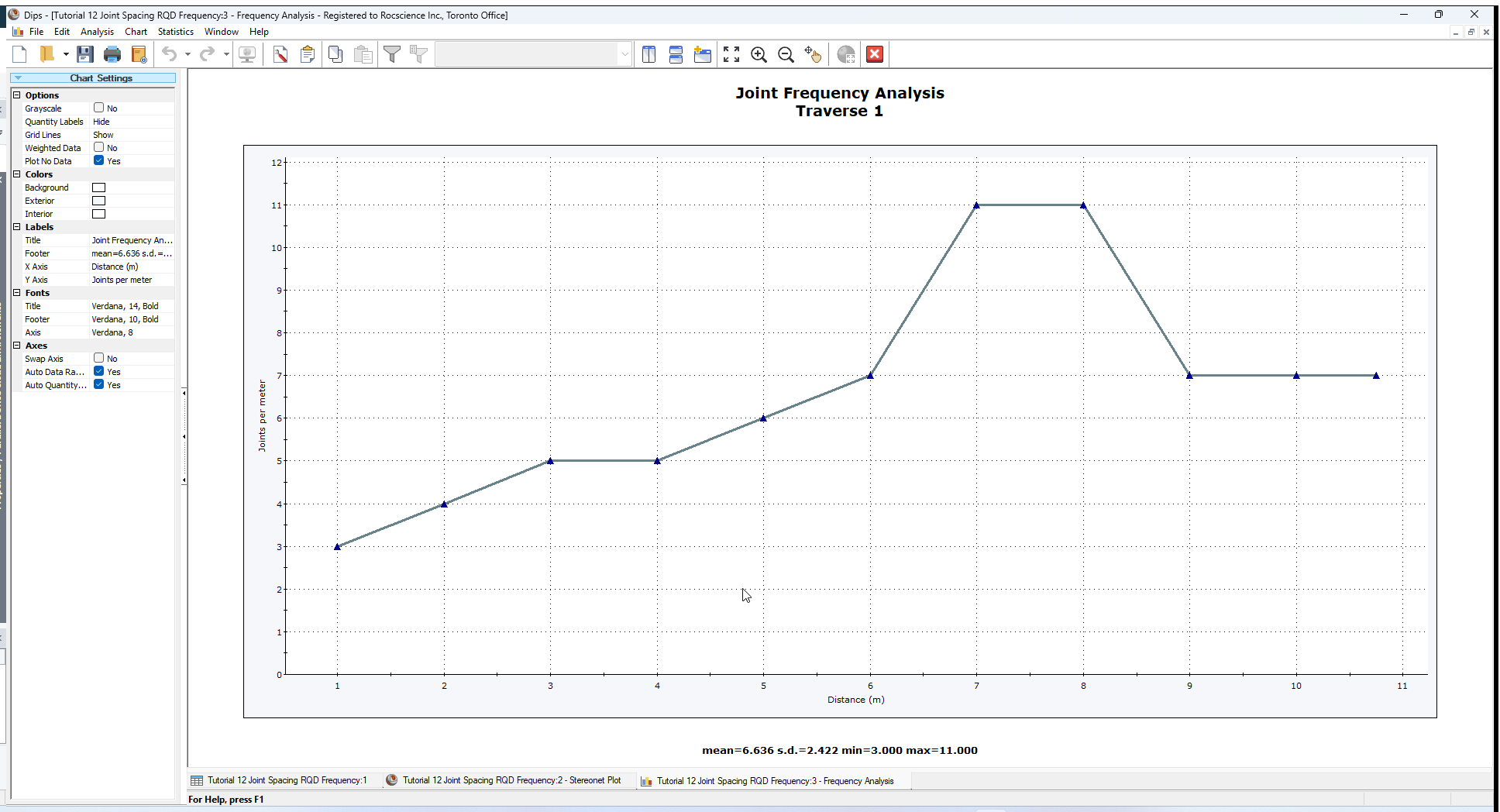
Task: Click the filter funnel icon
Action: [x=392, y=54]
